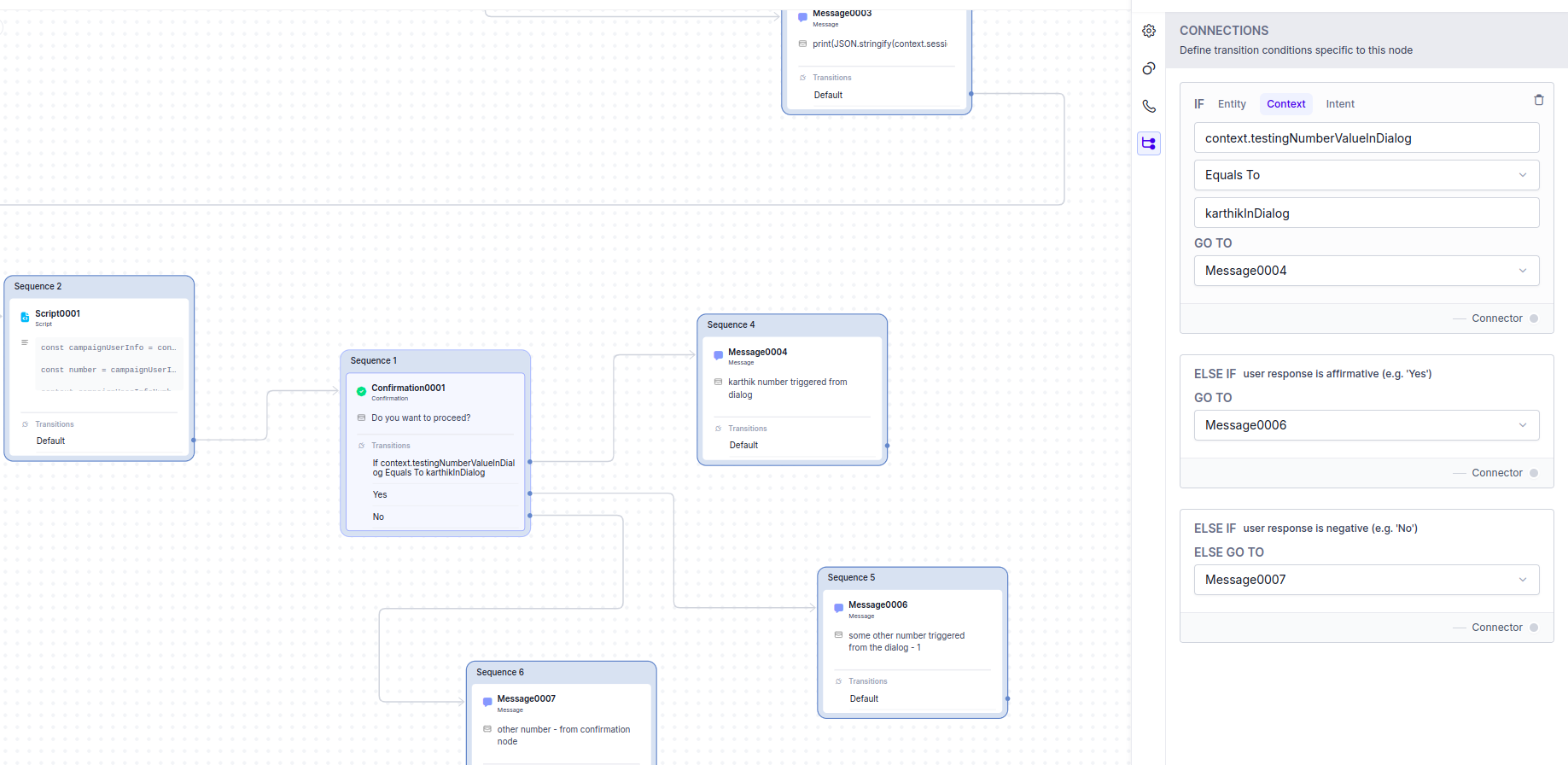Click the Message0004 node title
The width and height of the screenshot is (1568, 765).
[757, 352]
